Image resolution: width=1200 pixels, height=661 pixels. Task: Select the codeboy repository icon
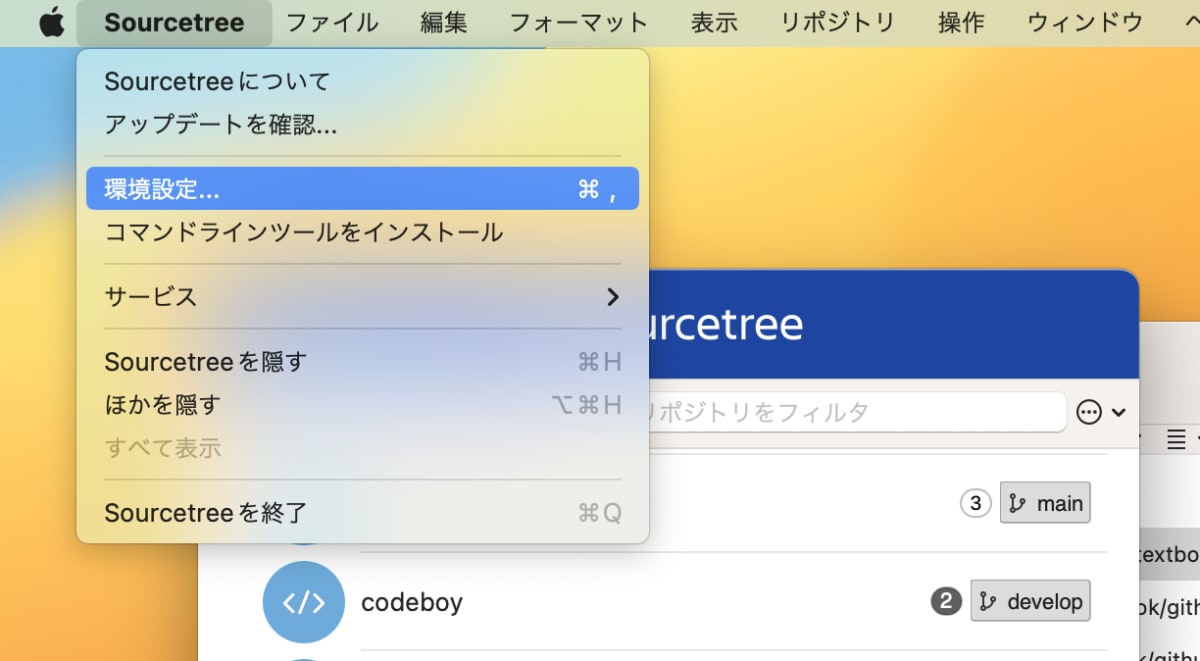(303, 602)
